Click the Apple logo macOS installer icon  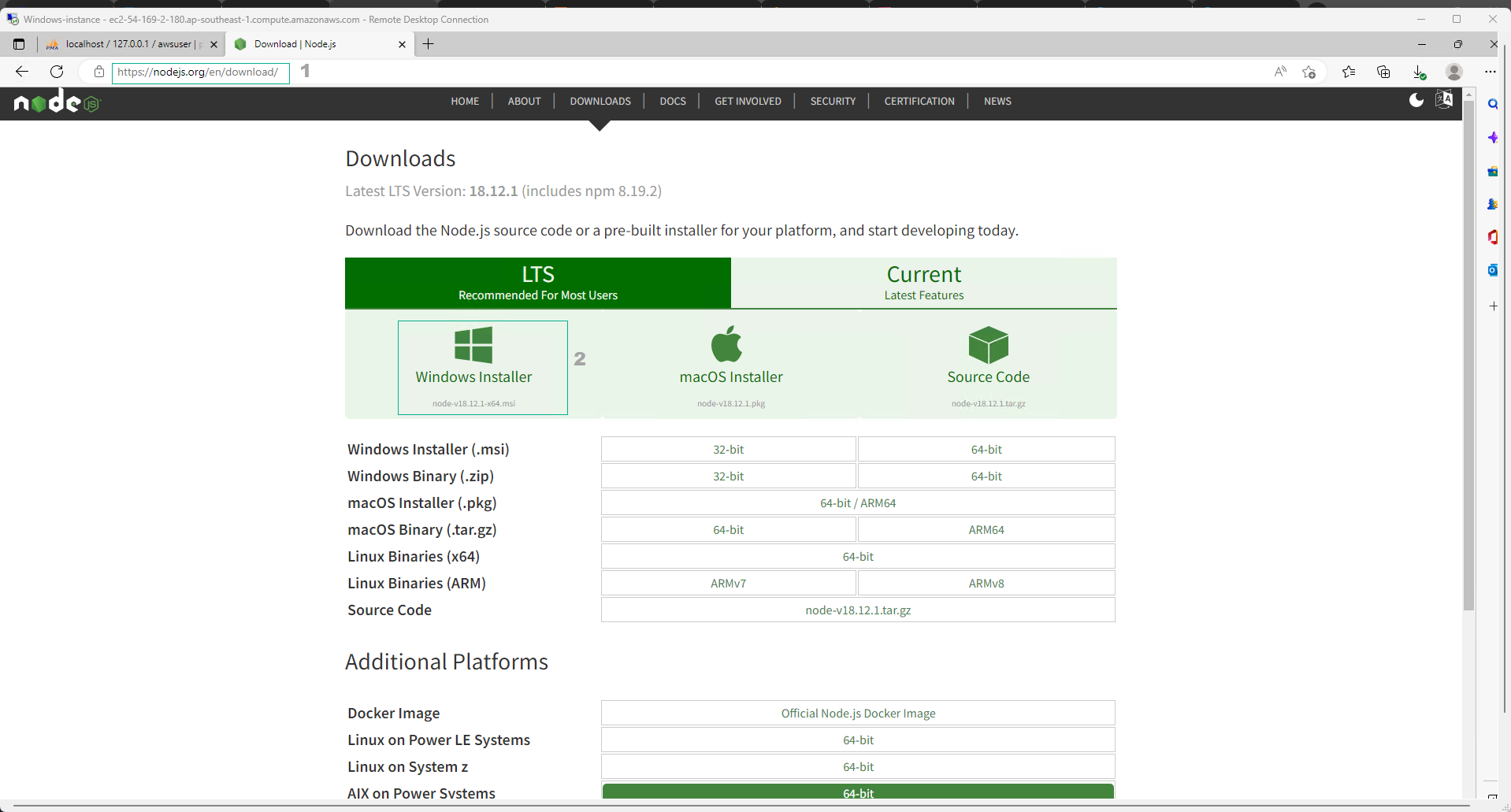coord(726,344)
